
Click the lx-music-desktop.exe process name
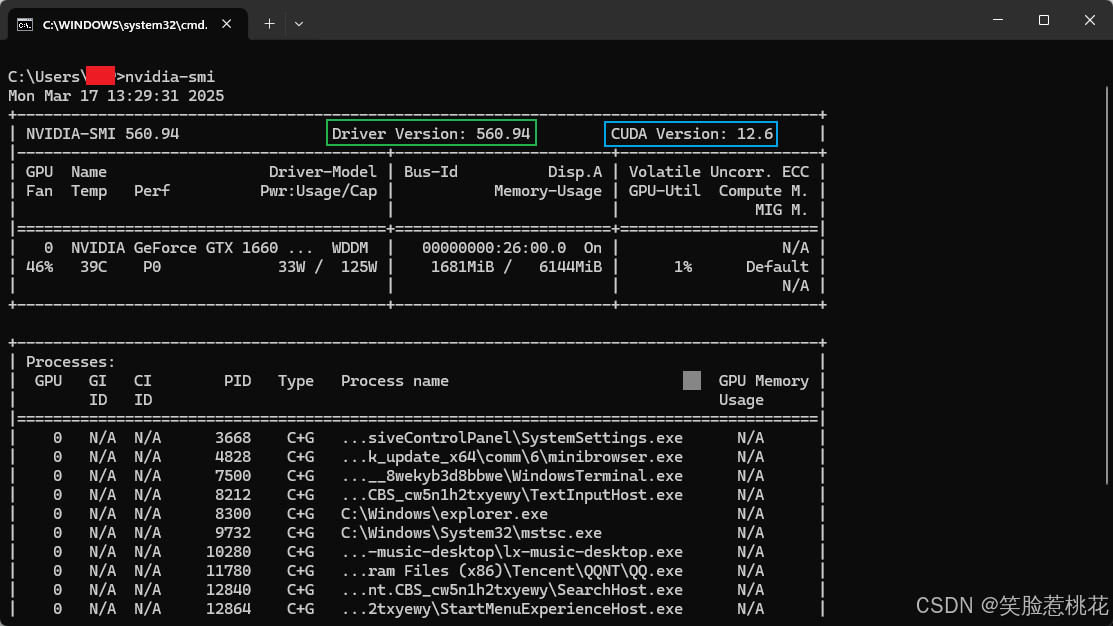coord(512,552)
